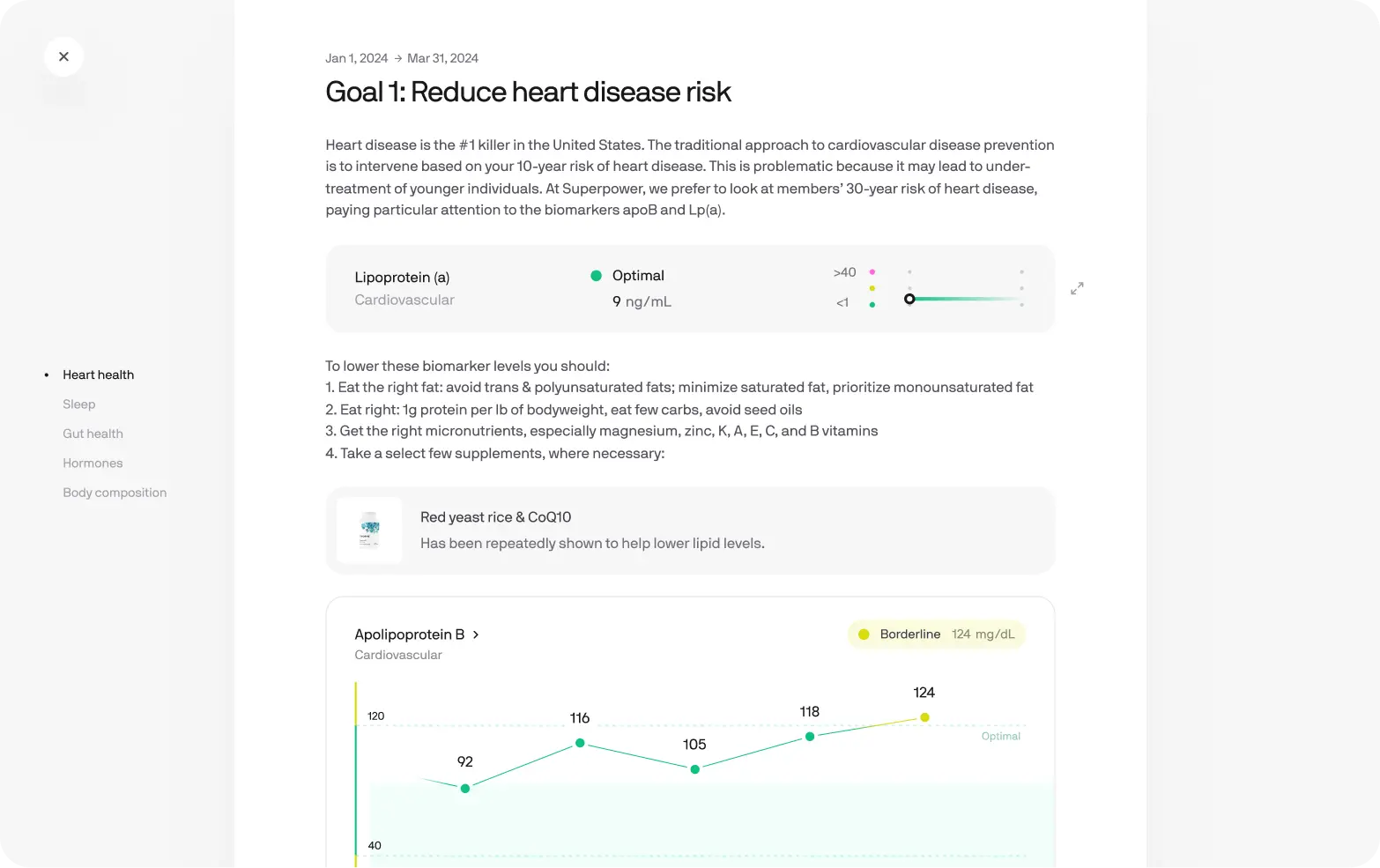1380x868 pixels.
Task: Jump to the Gut health section
Action: tap(93, 434)
